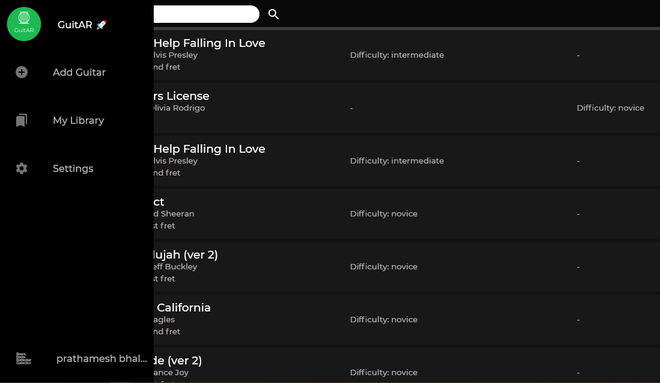Click into the search input field
Viewport: 660px width, 383px height.
coord(206,14)
